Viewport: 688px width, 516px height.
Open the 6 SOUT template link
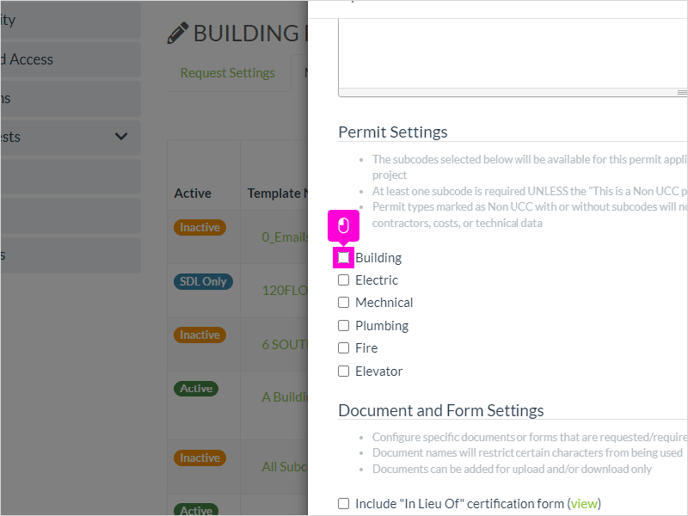click(x=285, y=344)
